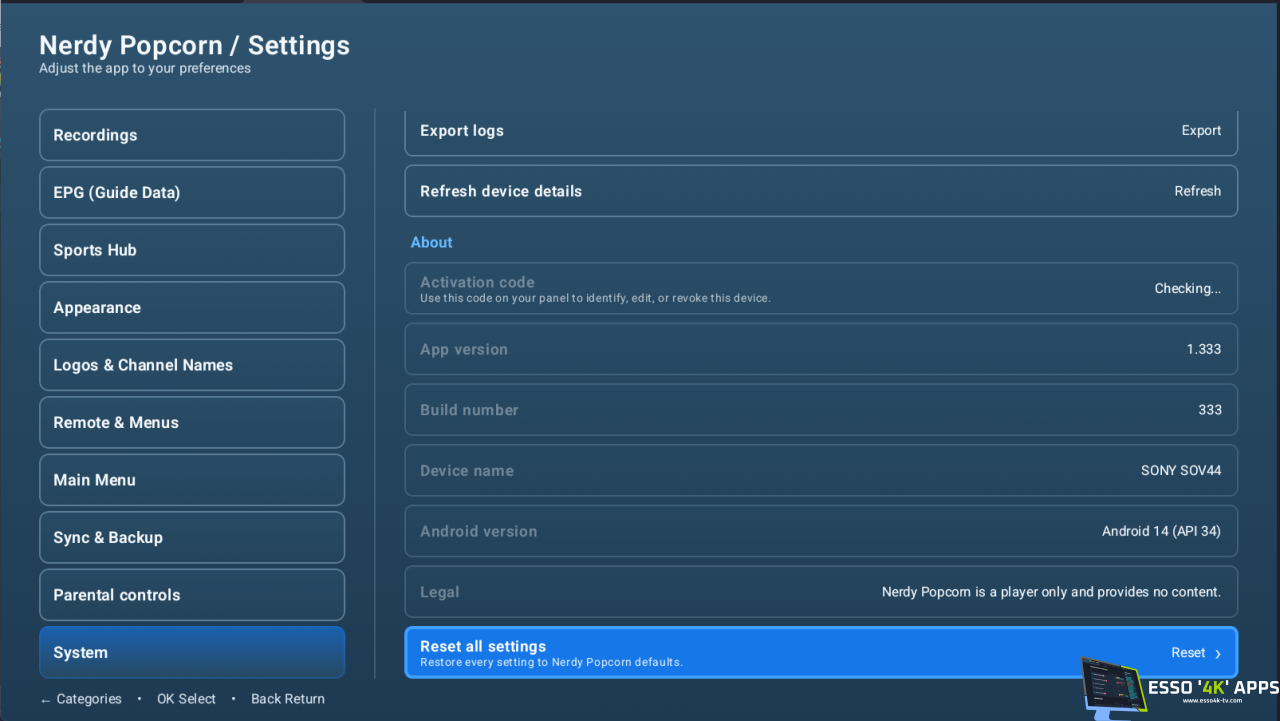Go to Appearance settings
This screenshot has height=721, width=1280.
pyautogui.click(x=192, y=307)
